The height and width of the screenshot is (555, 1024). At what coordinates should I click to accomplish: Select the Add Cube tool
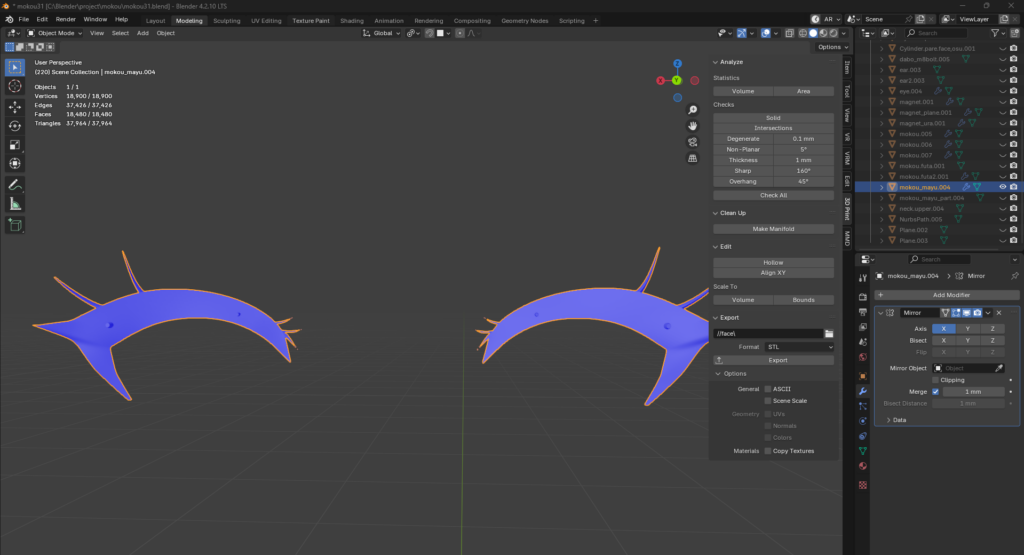[15, 224]
